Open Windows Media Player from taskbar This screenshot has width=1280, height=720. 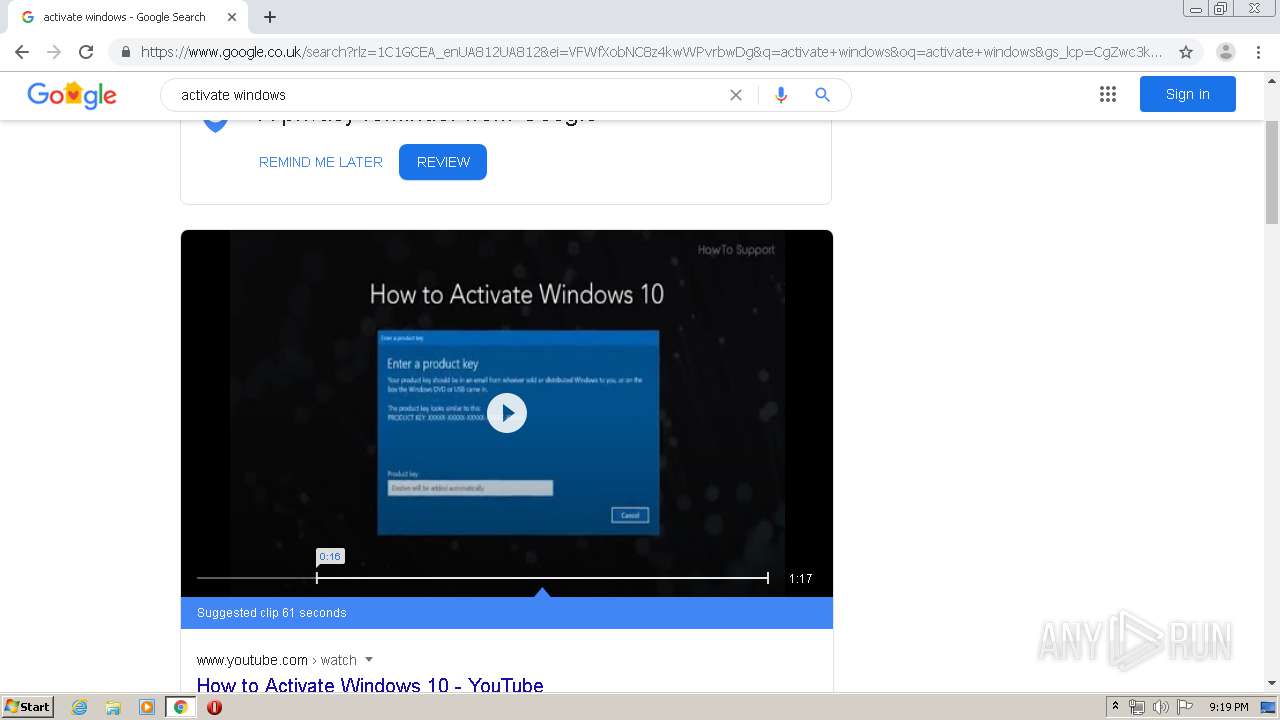pos(147,707)
